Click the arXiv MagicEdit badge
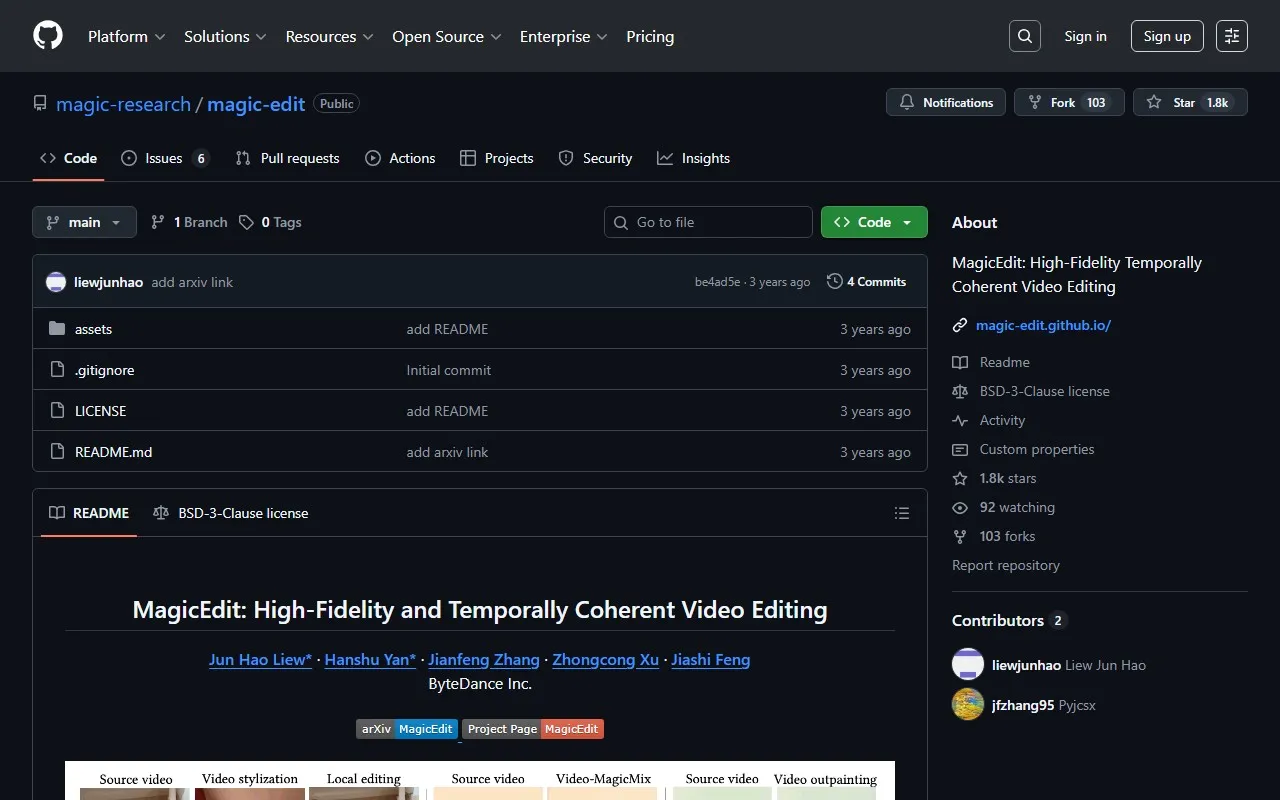 pyautogui.click(x=407, y=729)
